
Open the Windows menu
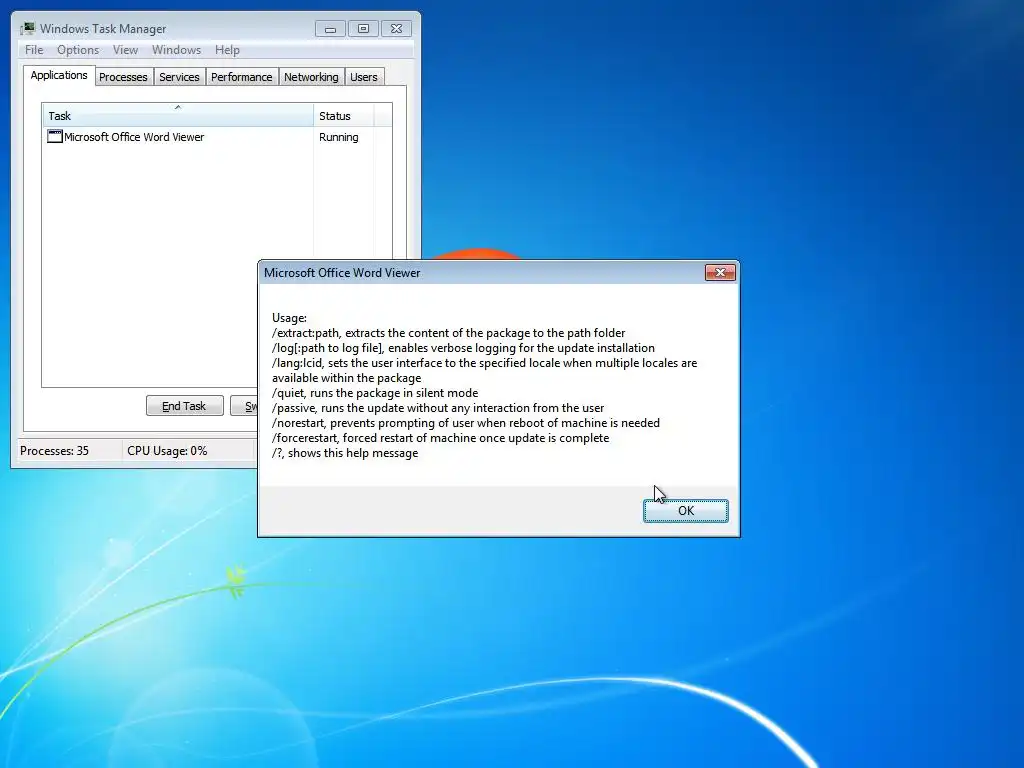tap(176, 50)
